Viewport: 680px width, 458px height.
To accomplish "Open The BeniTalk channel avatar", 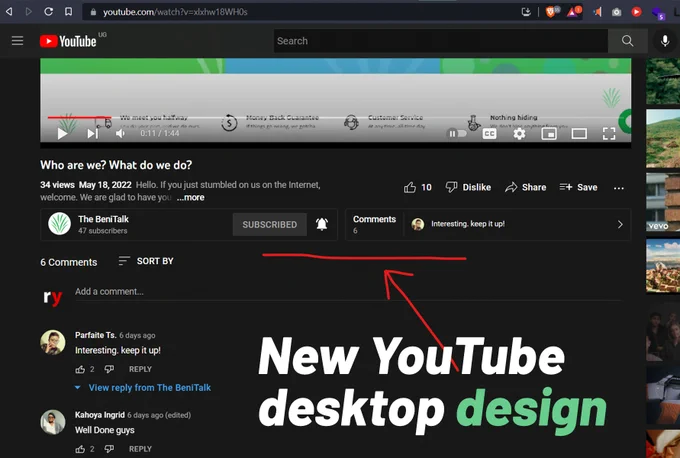I will click(59, 224).
